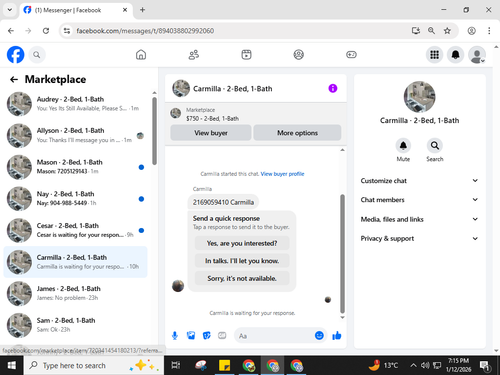Viewport: 500px width, 375px height.
Task: Open the account profile menu
Action: 477,55
